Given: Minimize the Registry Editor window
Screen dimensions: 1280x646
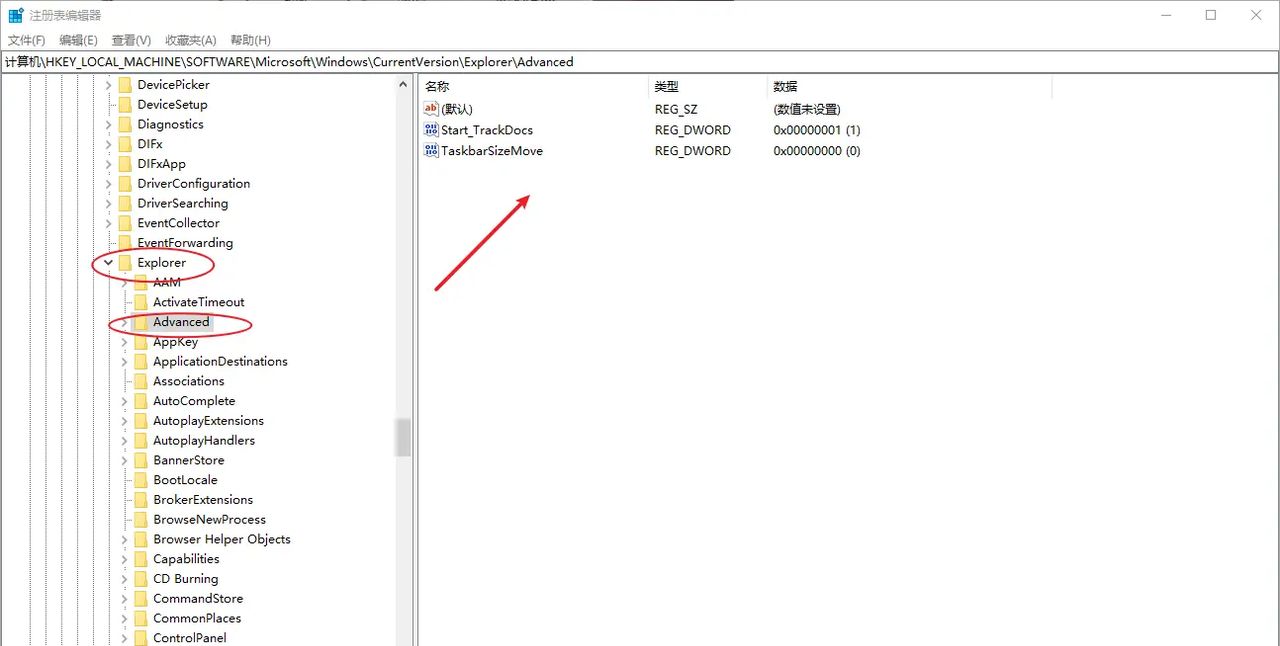Looking at the screenshot, I should [1165, 15].
